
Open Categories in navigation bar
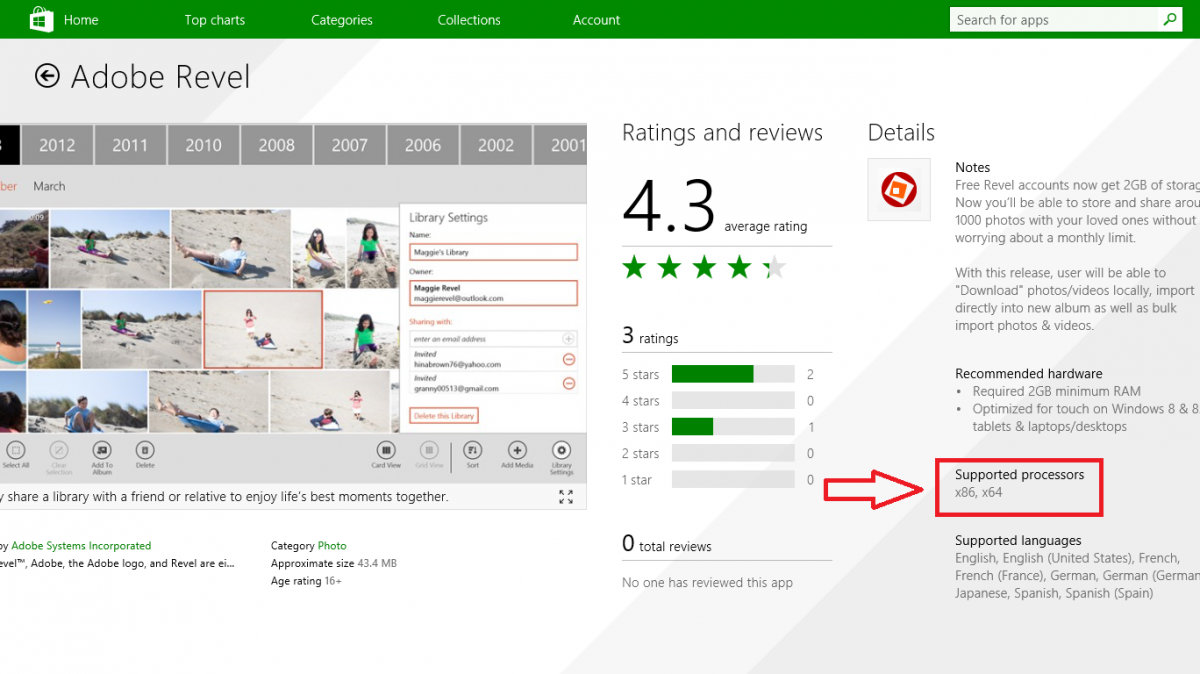pos(342,20)
